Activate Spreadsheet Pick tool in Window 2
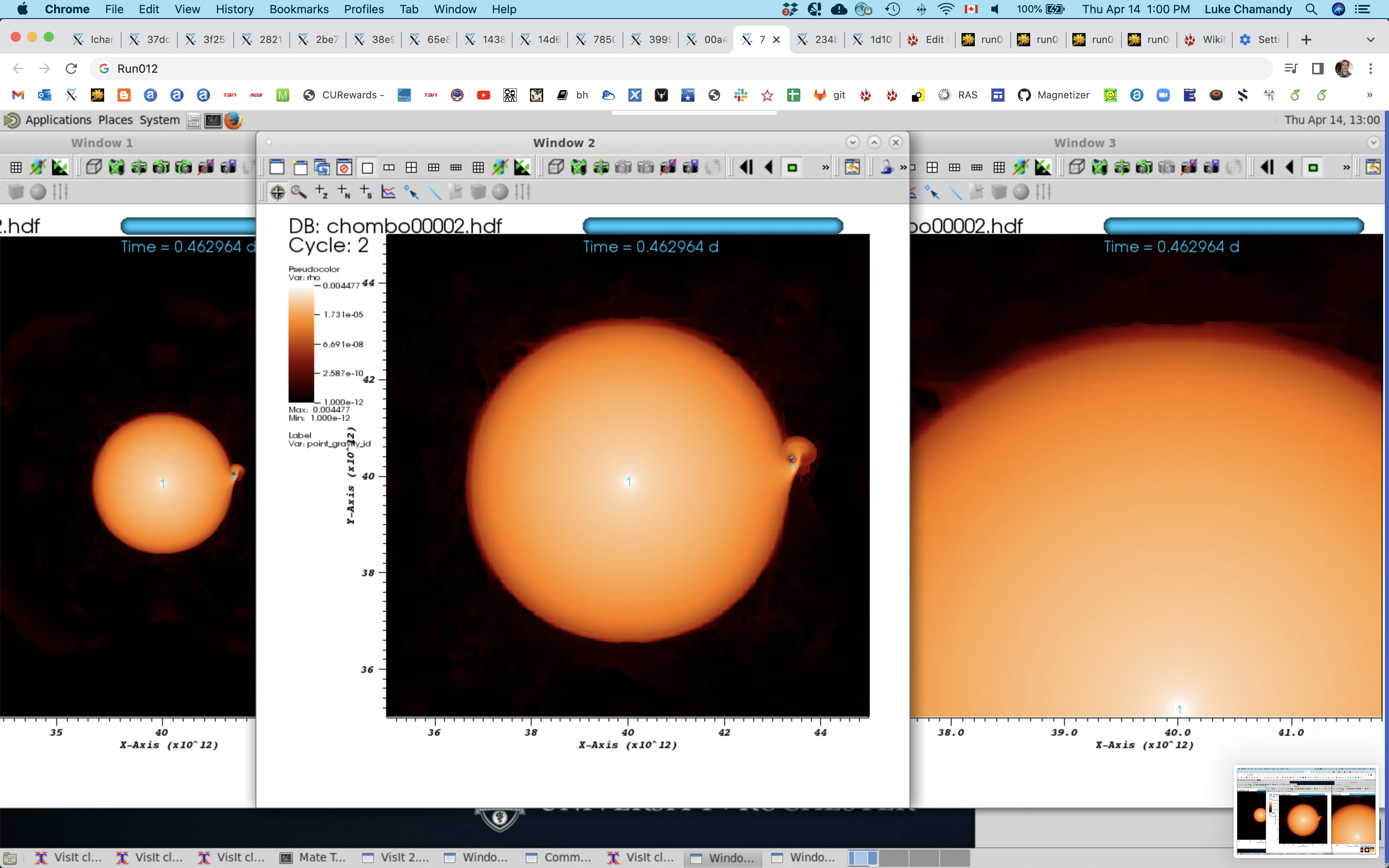 pyautogui.click(x=365, y=192)
